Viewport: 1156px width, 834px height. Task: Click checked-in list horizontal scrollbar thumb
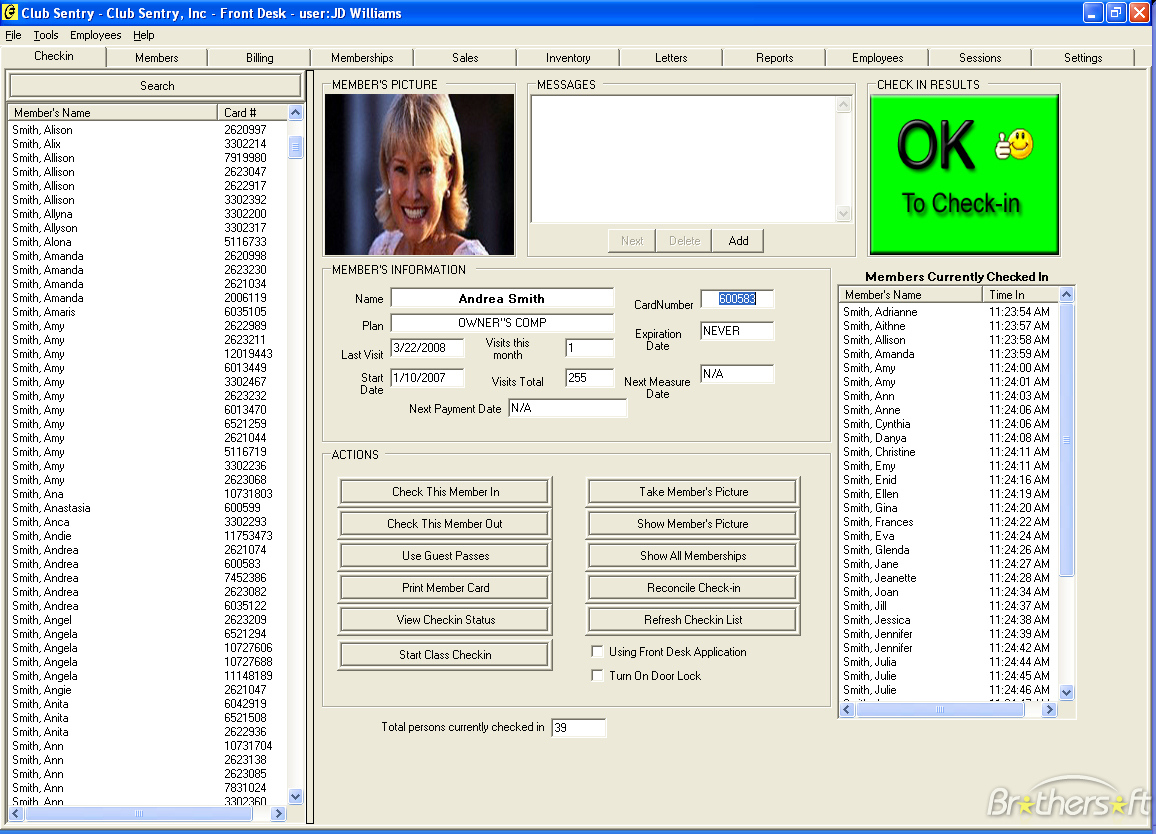point(939,709)
